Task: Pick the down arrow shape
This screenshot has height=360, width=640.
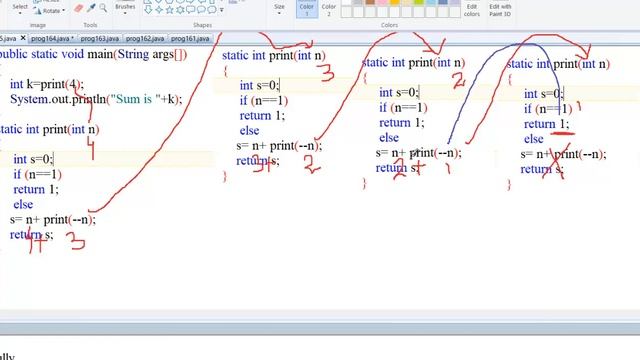Action: tap(148, 9)
